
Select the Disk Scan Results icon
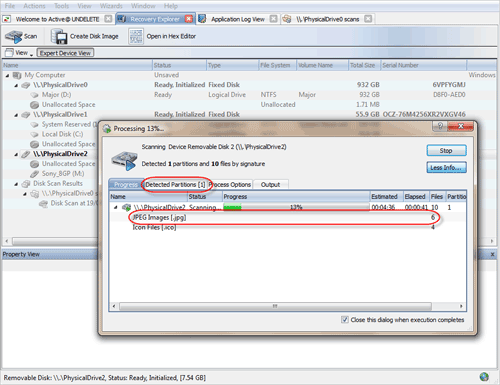(26, 184)
